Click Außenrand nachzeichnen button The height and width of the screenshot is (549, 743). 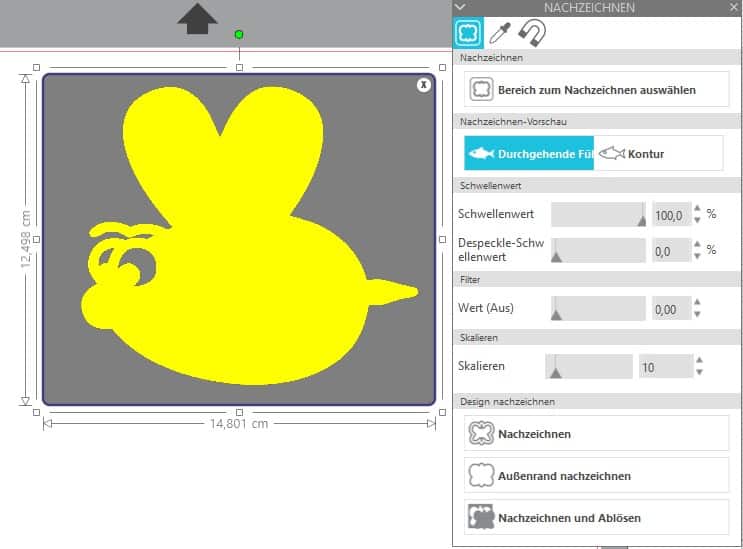point(597,475)
